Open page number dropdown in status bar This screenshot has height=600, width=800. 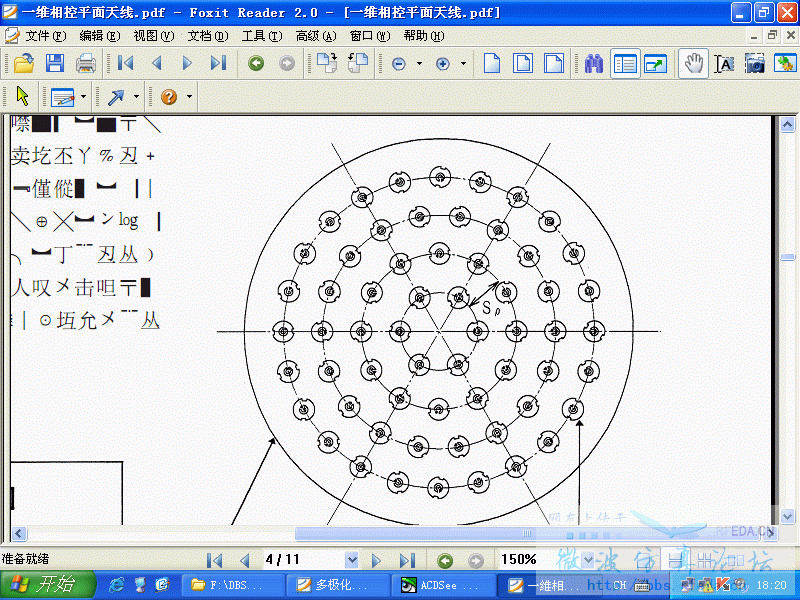(x=352, y=560)
